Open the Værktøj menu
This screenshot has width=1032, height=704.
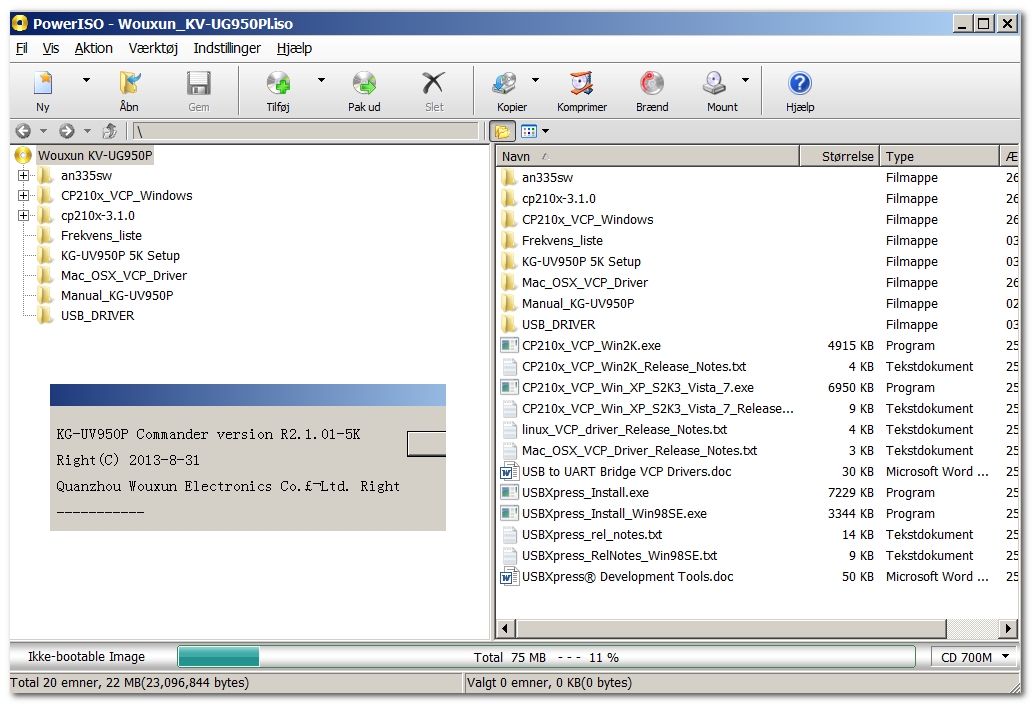[x=153, y=48]
